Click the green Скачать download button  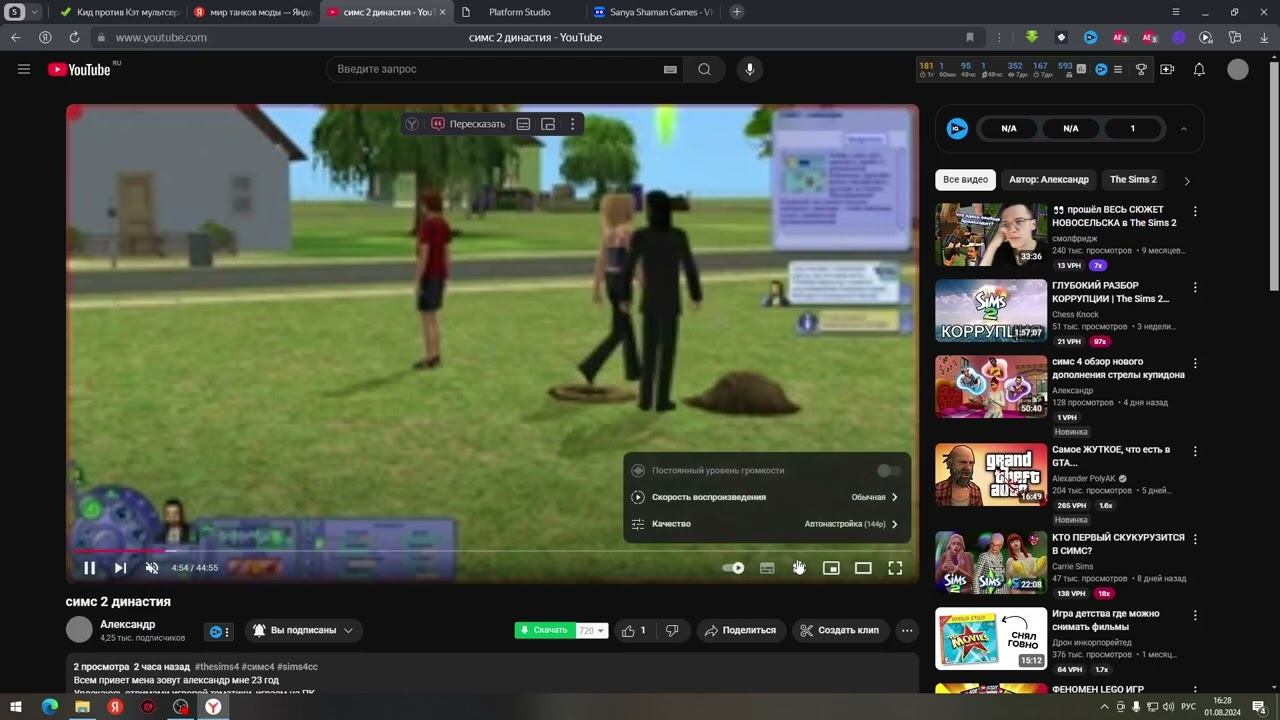pyautogui.click(x=545, y=631)
